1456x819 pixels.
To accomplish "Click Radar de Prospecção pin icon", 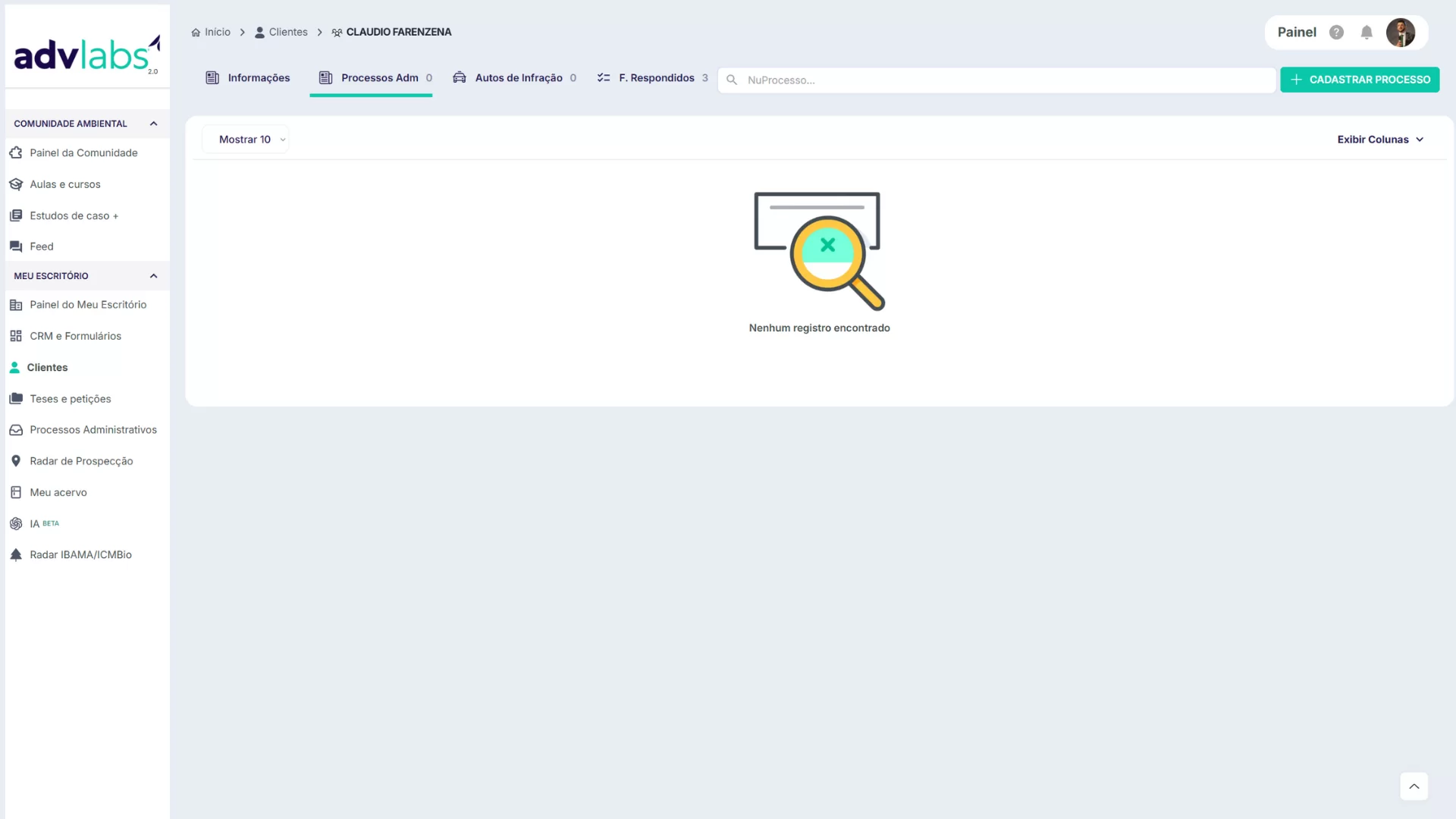I will 16,461.
